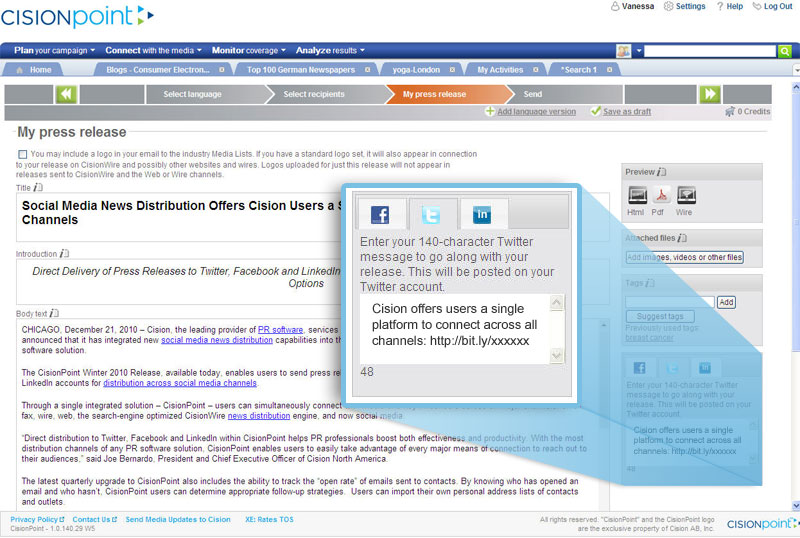Click the contact search type icon
The height and width of the screenshot is (538, 800).
(623, 51)
